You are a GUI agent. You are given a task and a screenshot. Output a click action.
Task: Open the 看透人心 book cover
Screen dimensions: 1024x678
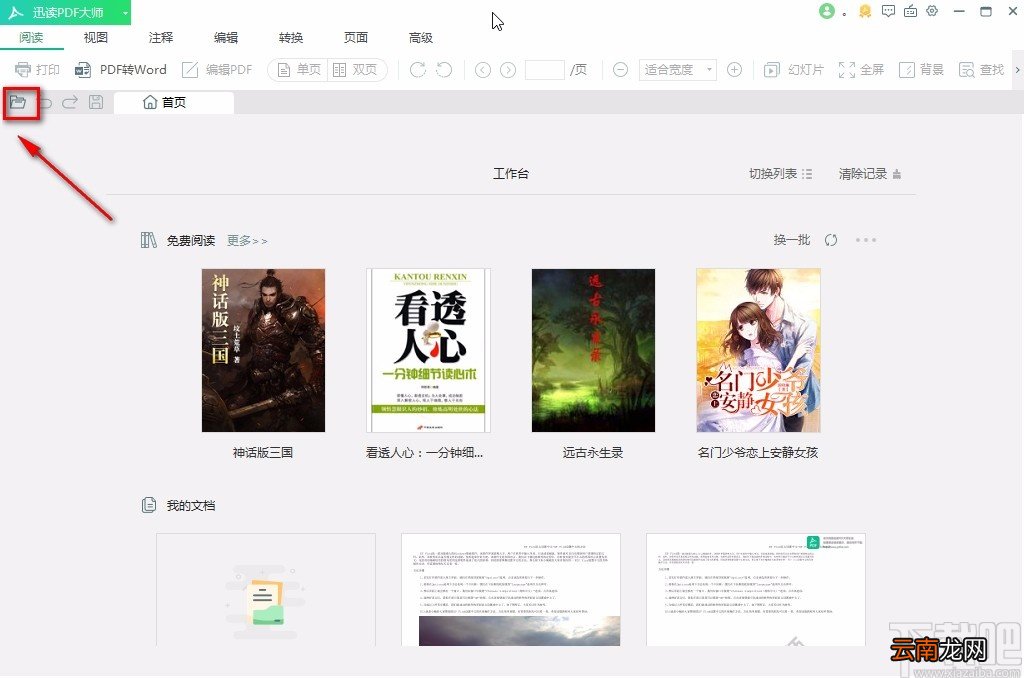point(428,350)
